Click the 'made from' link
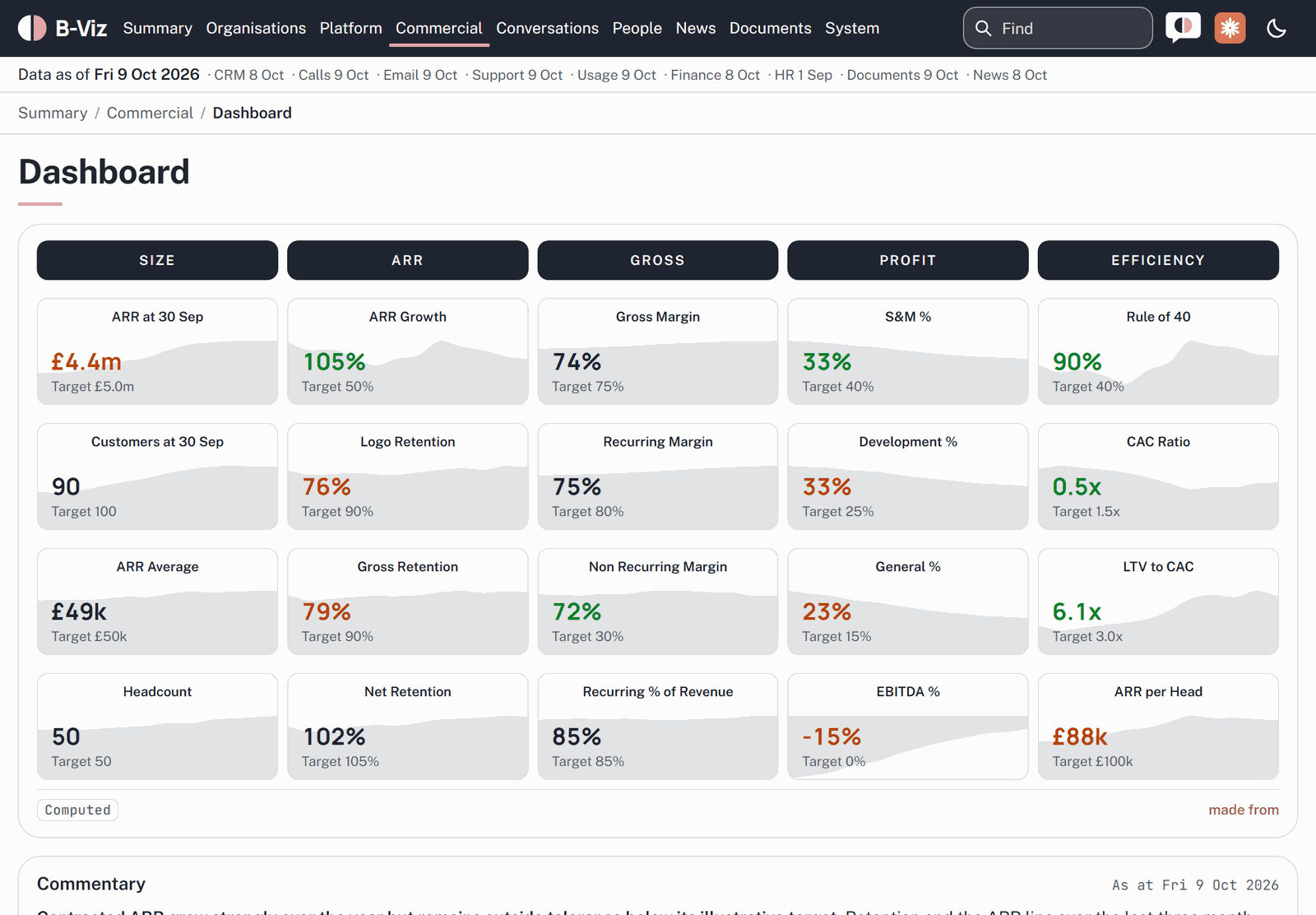The height and width of the screenshot is (915, 1316). coord(1244,810)
